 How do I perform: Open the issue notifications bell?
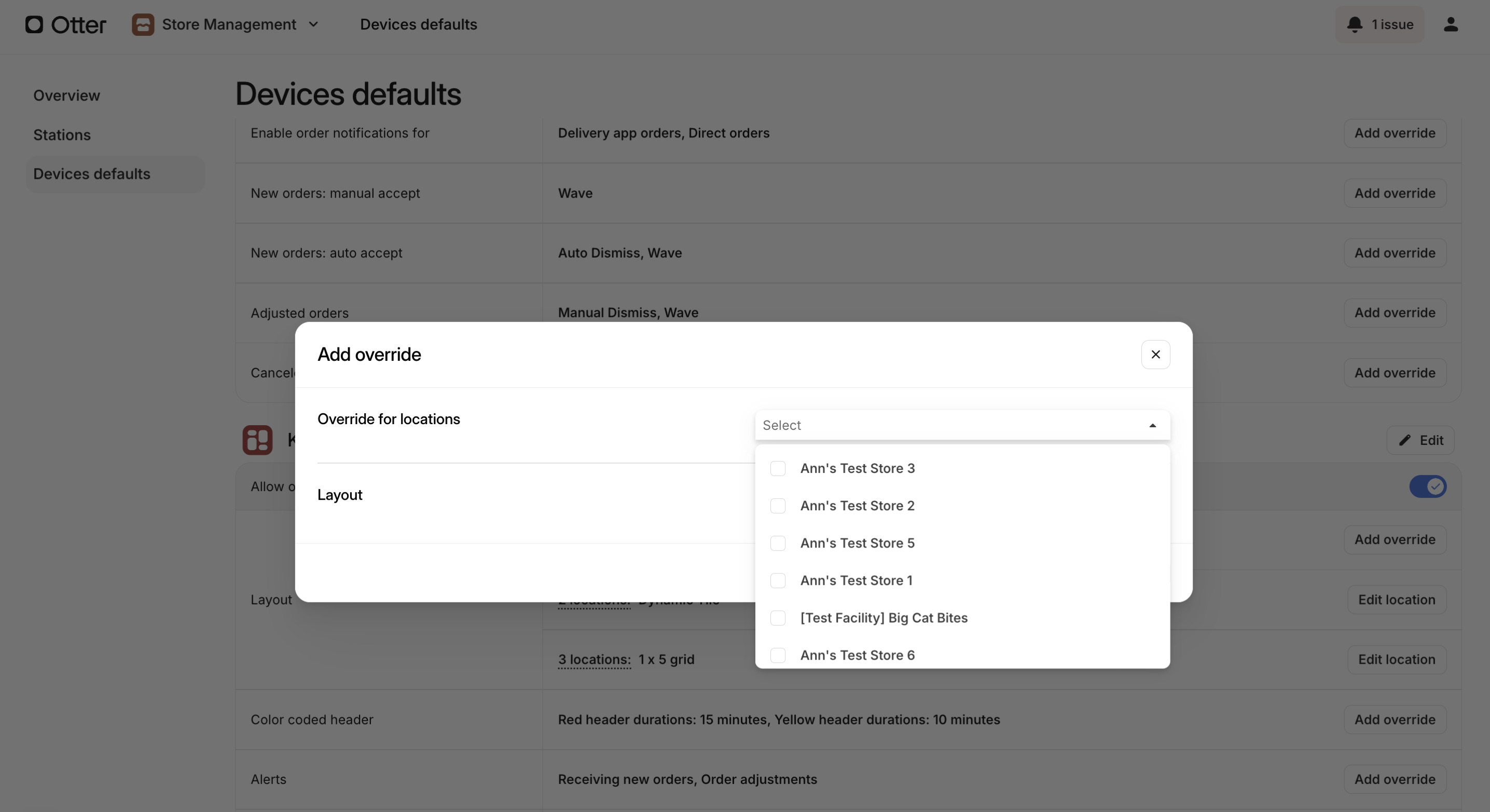click(1354, 24)
